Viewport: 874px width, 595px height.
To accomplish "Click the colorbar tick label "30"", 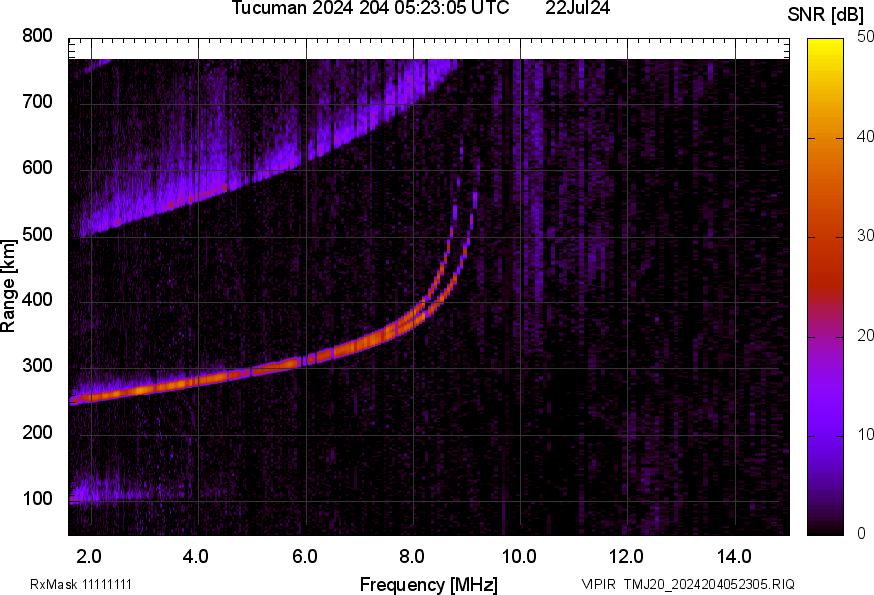I will pos(865,236).
